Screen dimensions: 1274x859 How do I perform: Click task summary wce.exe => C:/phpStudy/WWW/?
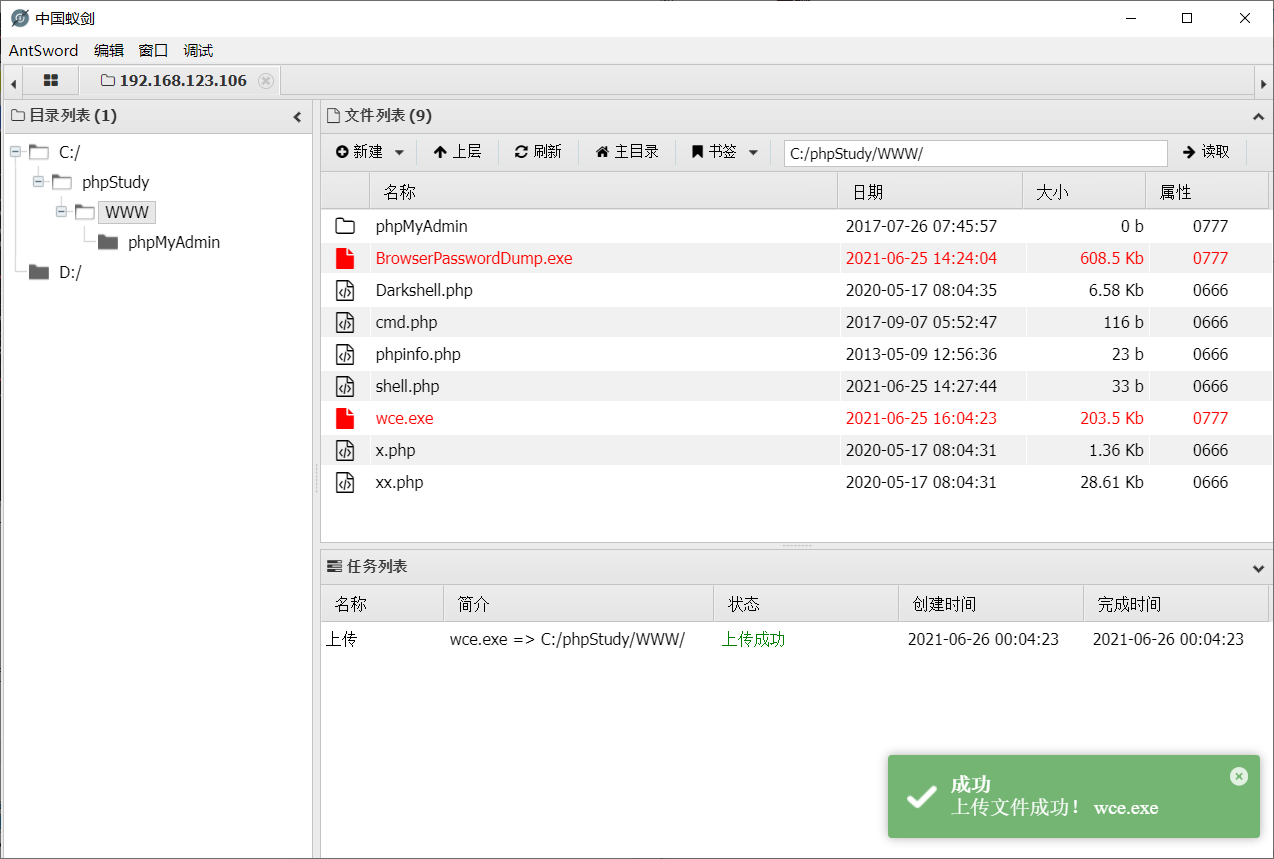(x=567, y=639)
